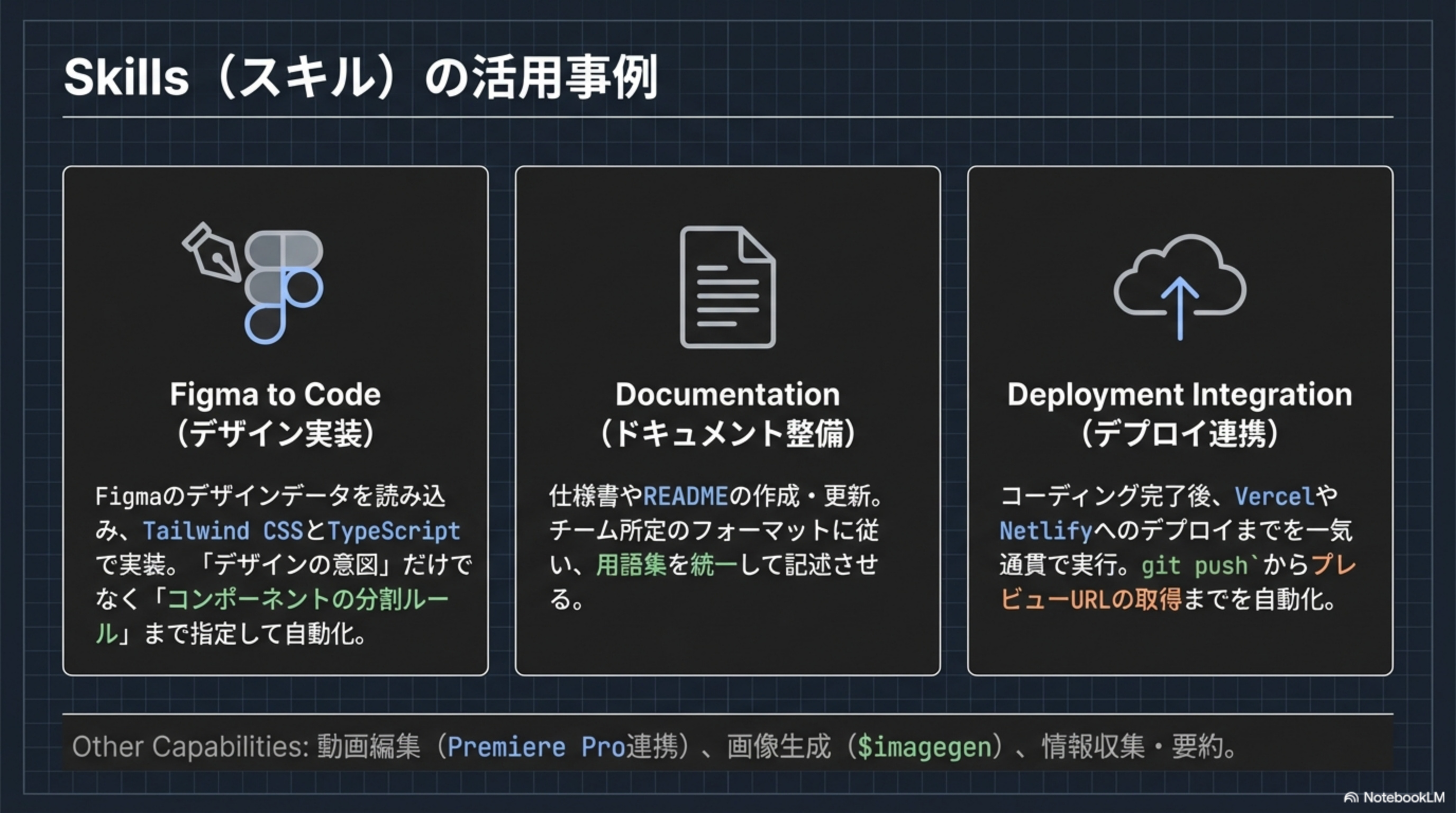The image size is (1456, 813).
Task: Click the 'README' highlighted word
Action: 685,496
